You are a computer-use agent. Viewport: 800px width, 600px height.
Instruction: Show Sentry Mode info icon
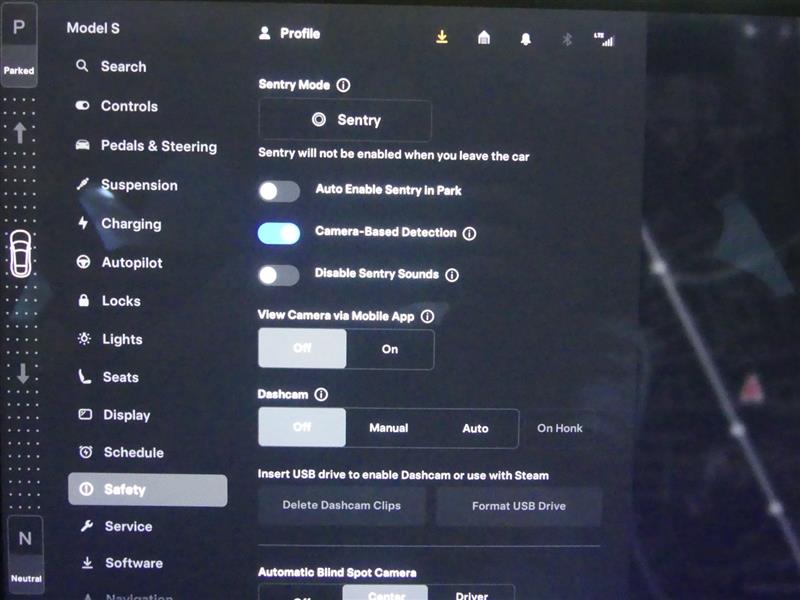pos(343,85)
